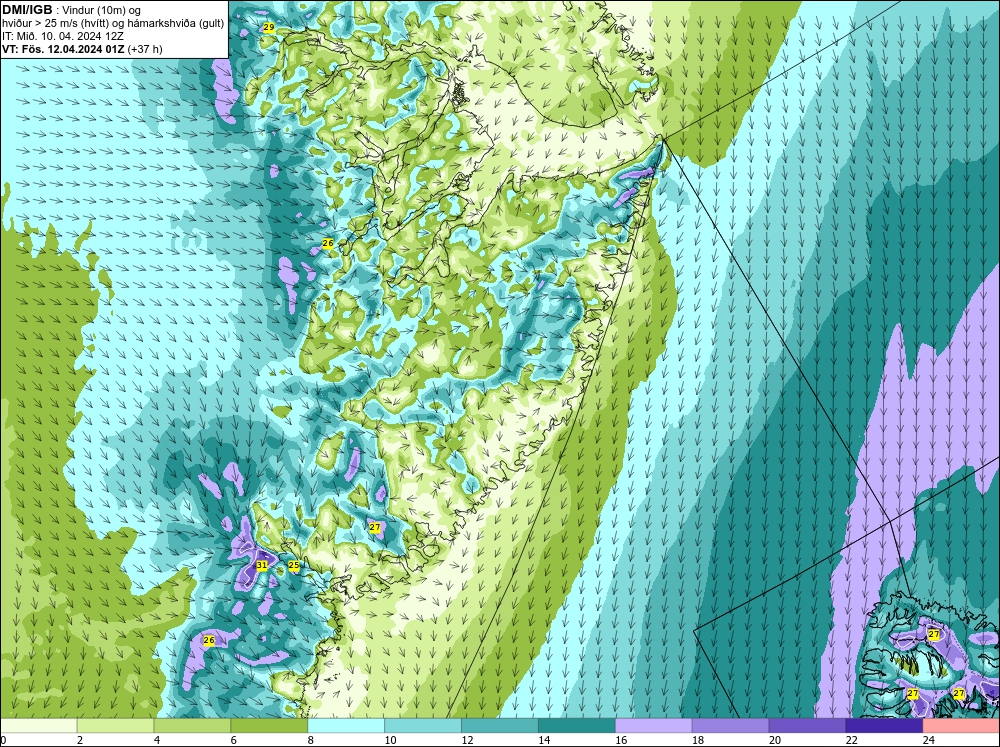Click the yellow gust label 31
The width and height of the screenshot is (1000, 747).
tap(261, 565)
